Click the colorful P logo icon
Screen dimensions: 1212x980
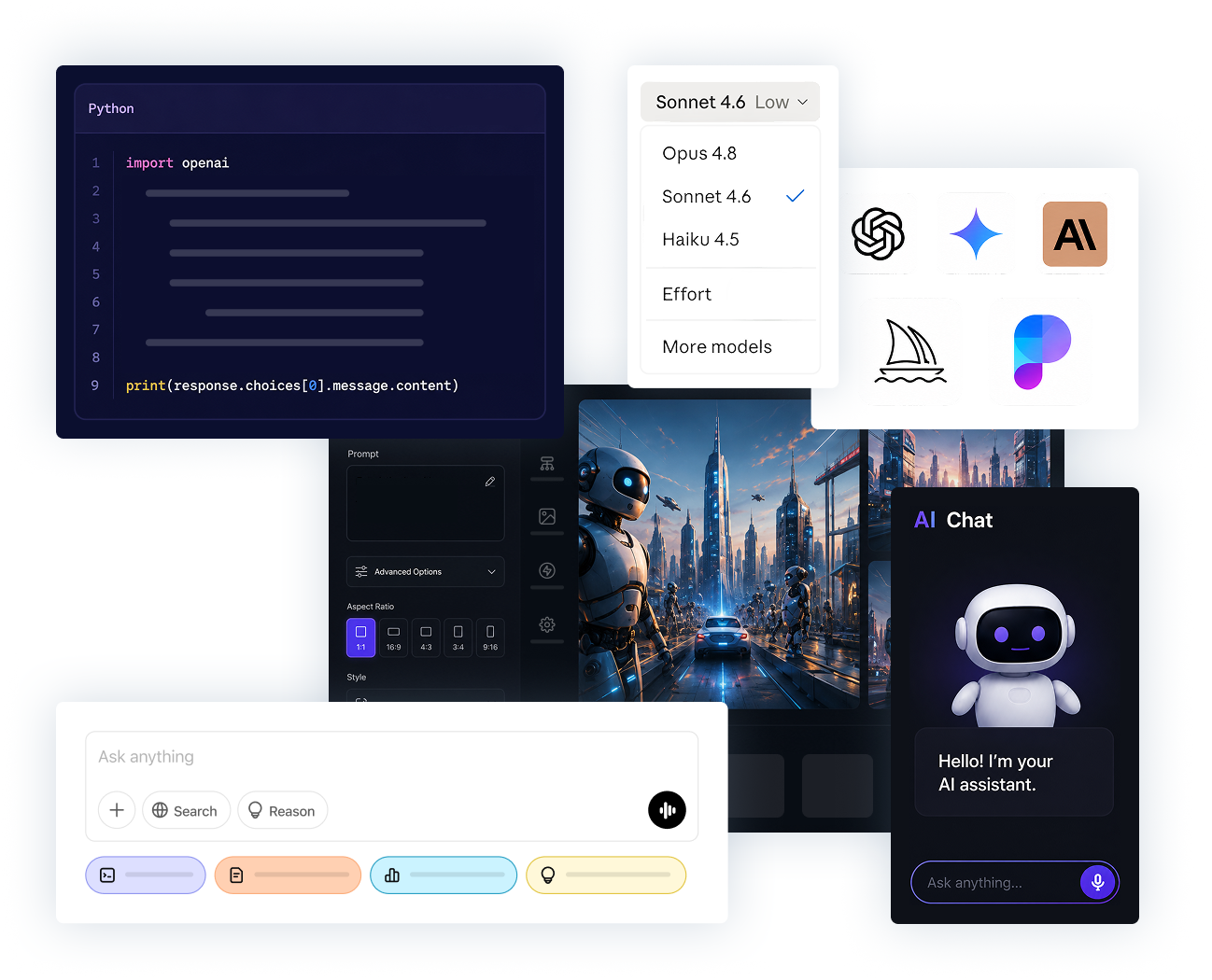pos(1042,352)
